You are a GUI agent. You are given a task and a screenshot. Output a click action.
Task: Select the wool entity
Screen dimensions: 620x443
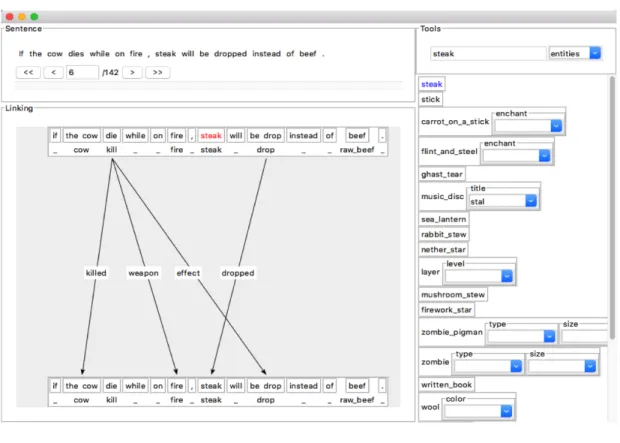[430, 407]
